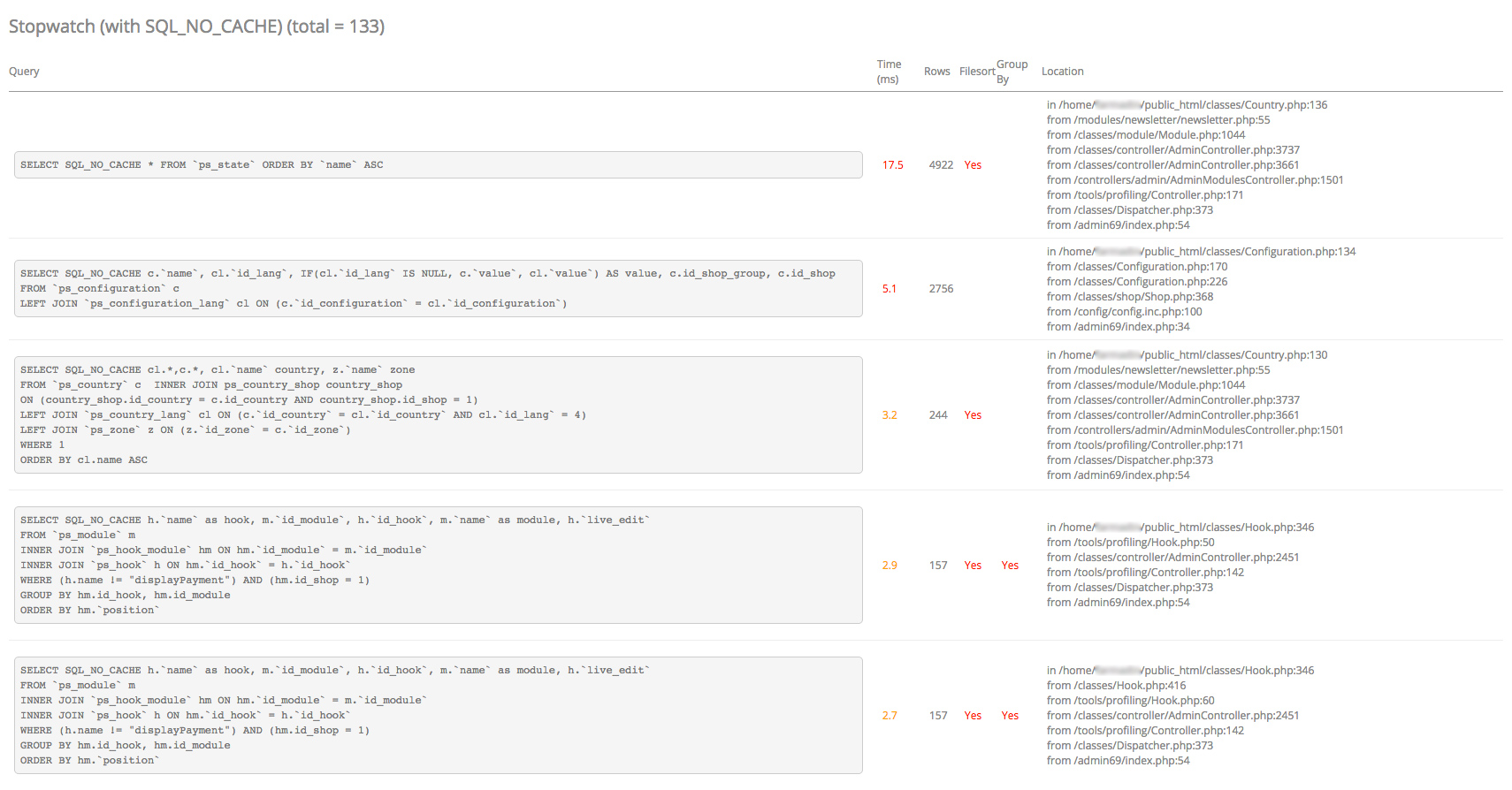This screenshot has height=790, width=1512.
Task: Click the 17.5 ms time value
Action: click(x=892, y=165)
